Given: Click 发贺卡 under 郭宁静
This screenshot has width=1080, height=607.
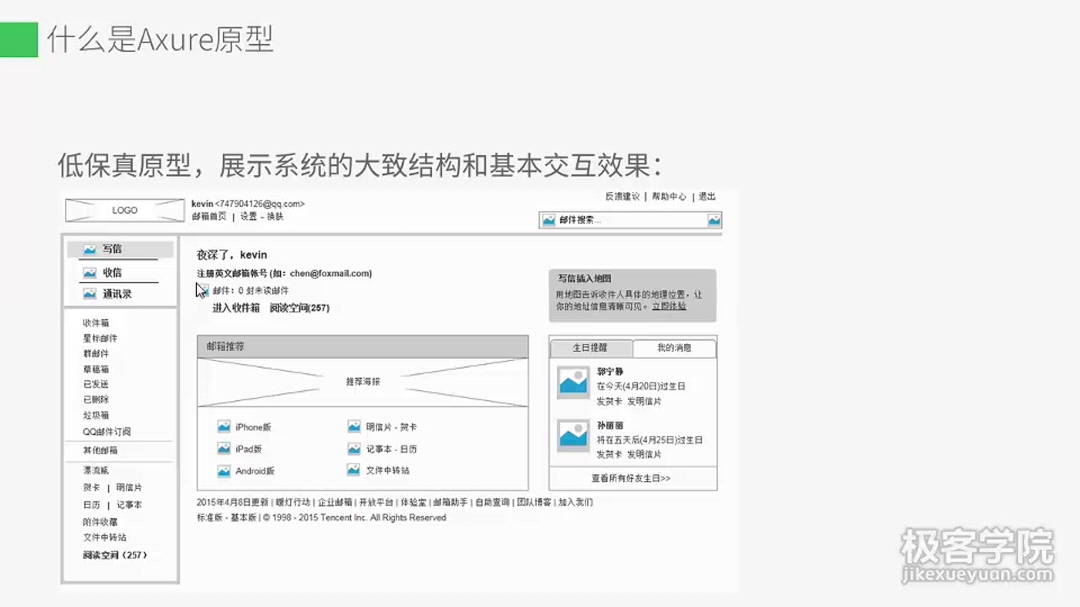Looking at the screenshot, I should (x=609, y=401).
